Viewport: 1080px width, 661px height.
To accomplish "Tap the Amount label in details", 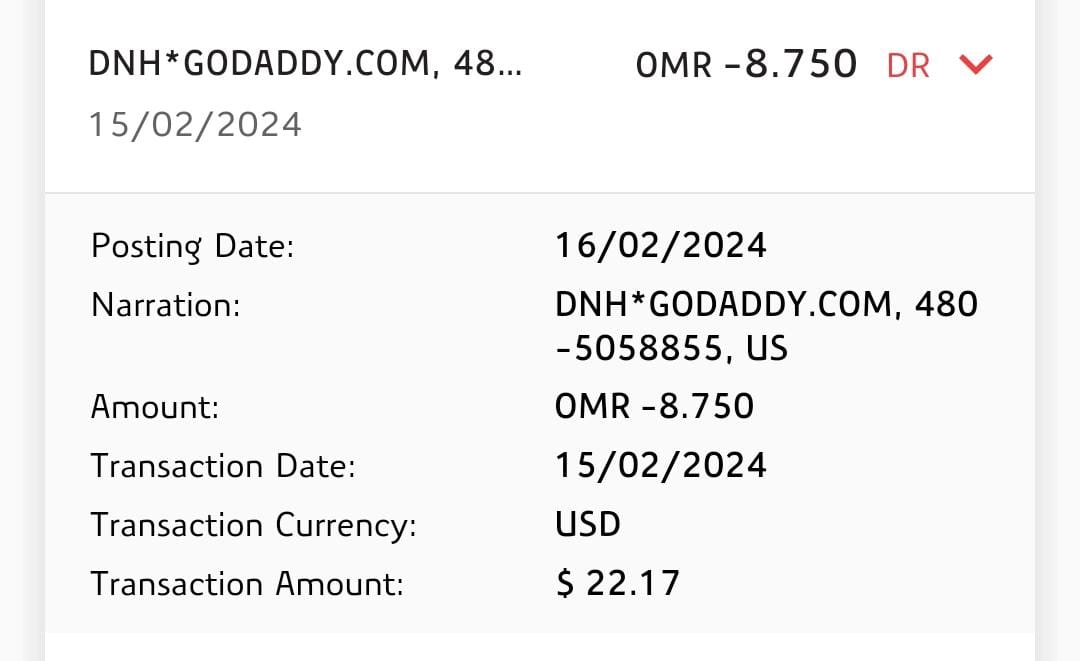I will (x=155, y=407).
